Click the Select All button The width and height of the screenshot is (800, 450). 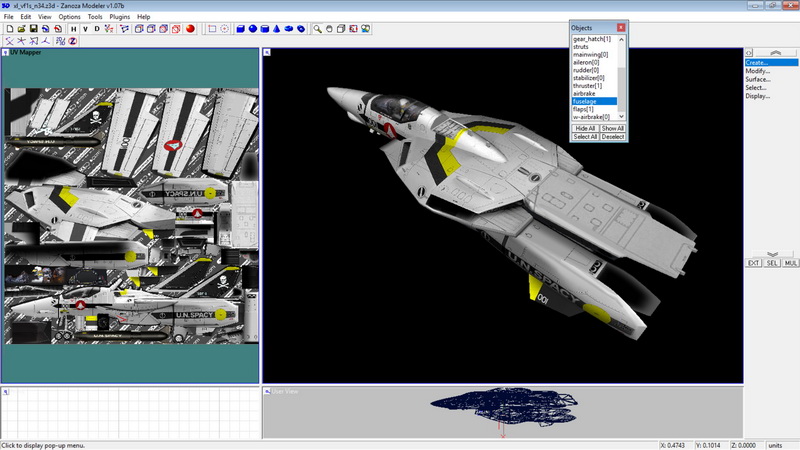click(585, 137)
